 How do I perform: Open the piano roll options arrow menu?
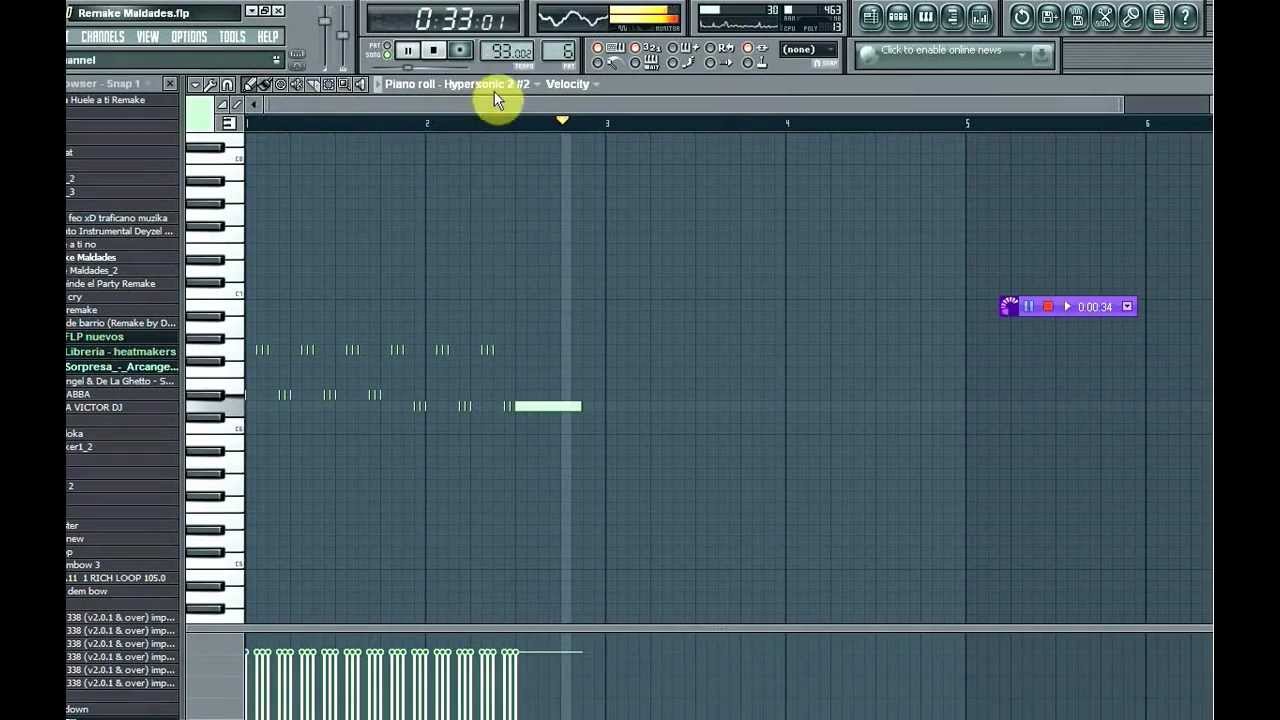(x=195, y=84)
